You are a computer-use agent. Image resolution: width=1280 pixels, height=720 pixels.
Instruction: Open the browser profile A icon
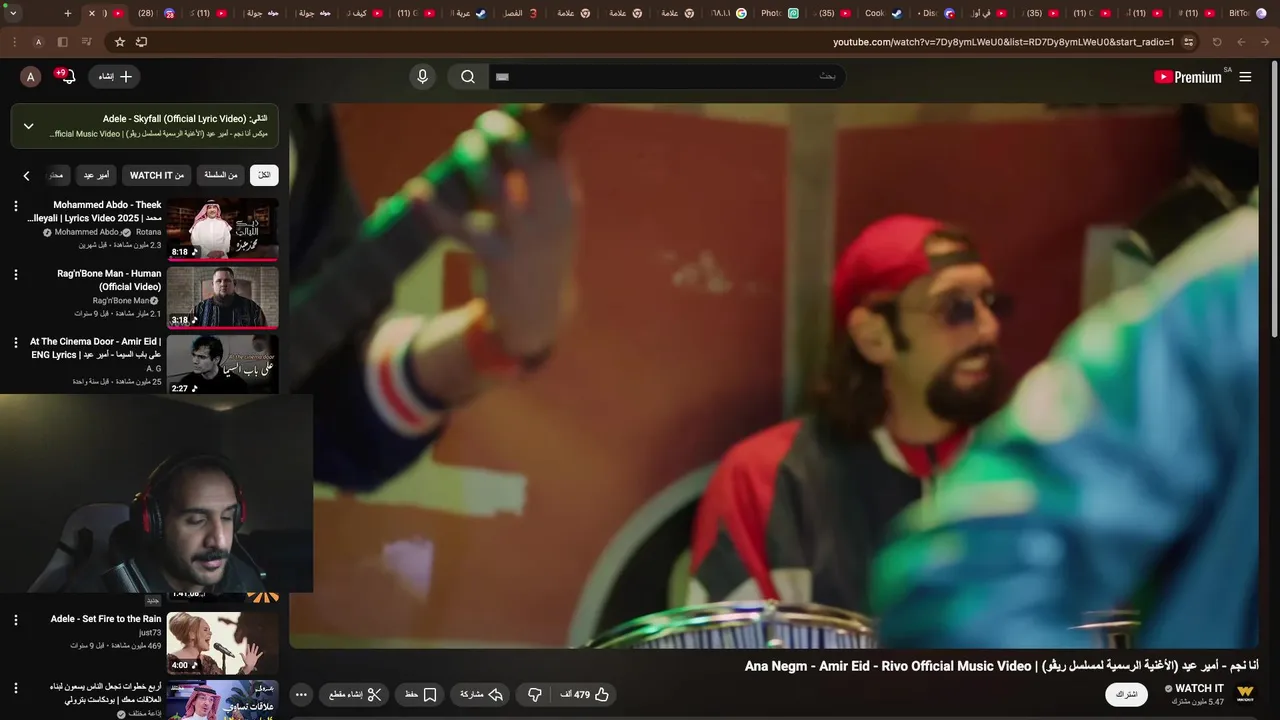coord(38,42)
